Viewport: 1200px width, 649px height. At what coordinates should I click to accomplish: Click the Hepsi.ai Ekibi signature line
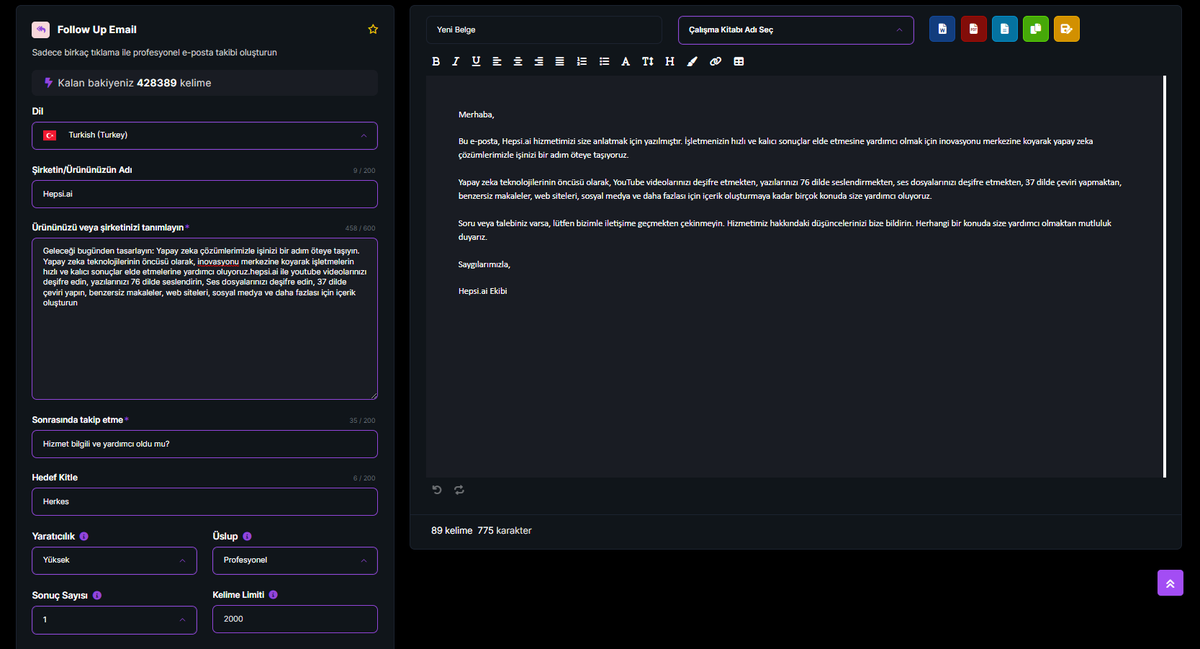point(483,292)
